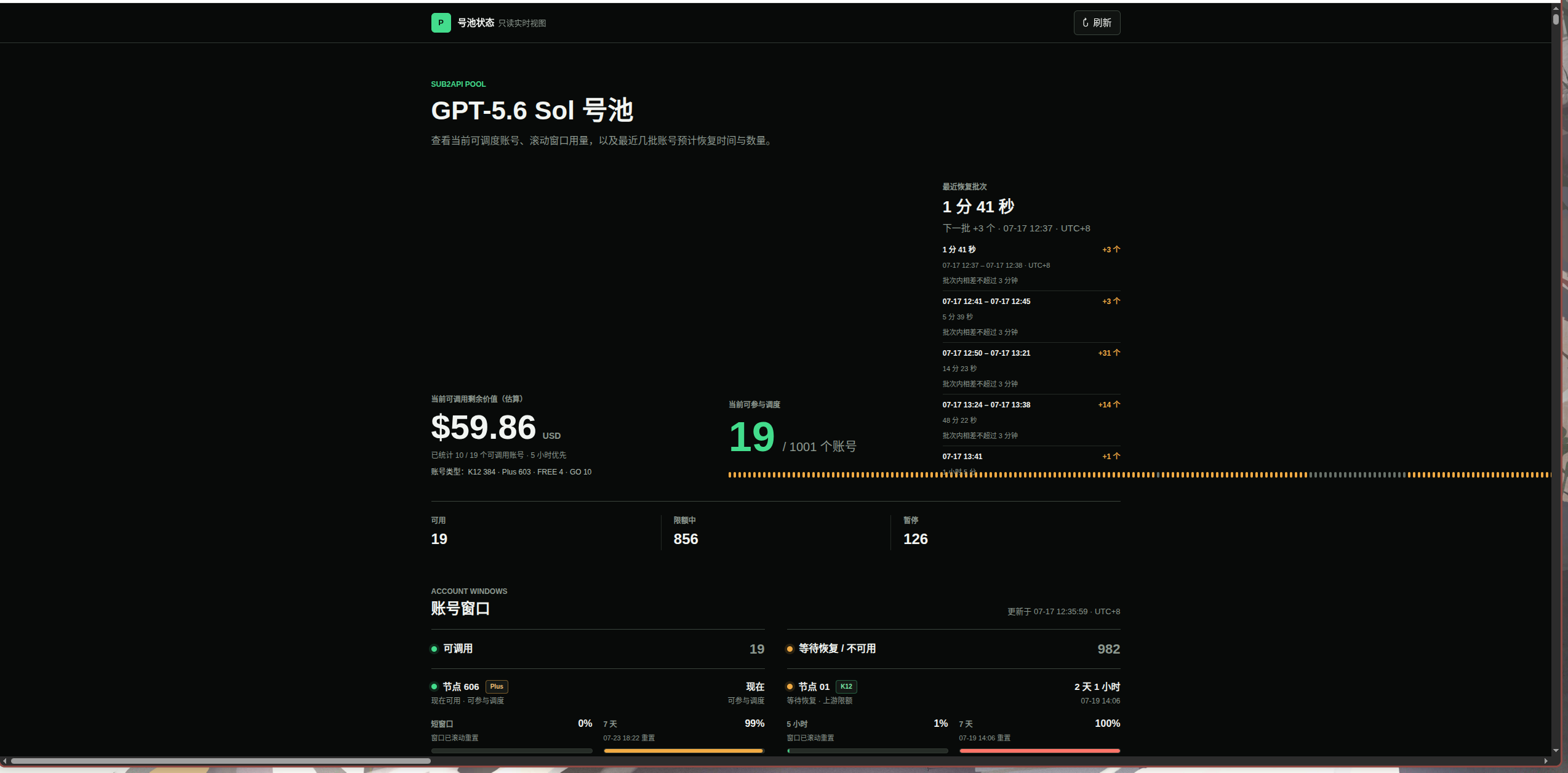Image resolution: width=1568 pixels, height=773 pixels.
Task: Click the 节点 606 短窗口 usage bar
Action: point(511,751)
